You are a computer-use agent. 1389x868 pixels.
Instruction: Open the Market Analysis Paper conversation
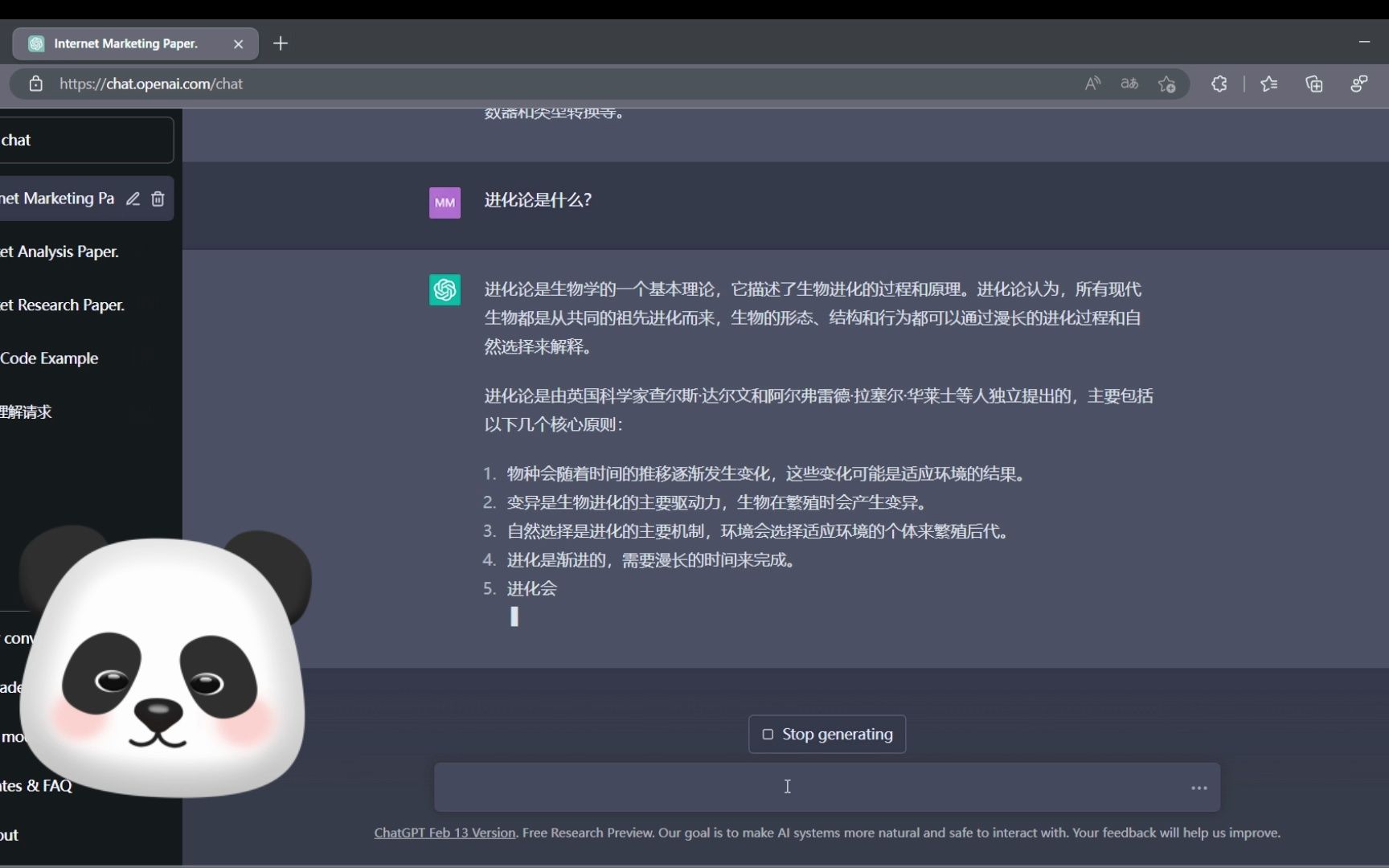pyautogui.click(x=59, y=252)
